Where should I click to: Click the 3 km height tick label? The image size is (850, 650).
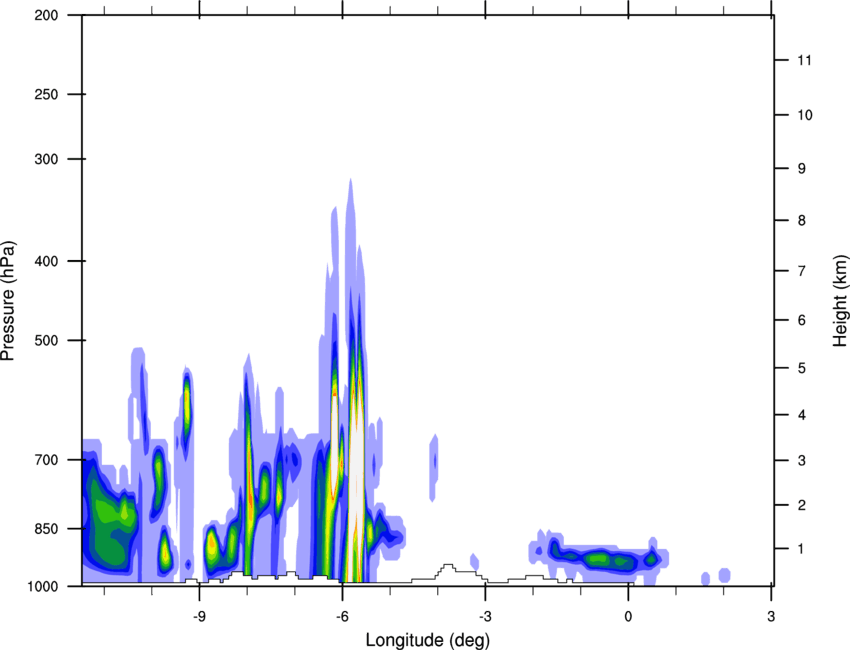[x=802, y=460]
